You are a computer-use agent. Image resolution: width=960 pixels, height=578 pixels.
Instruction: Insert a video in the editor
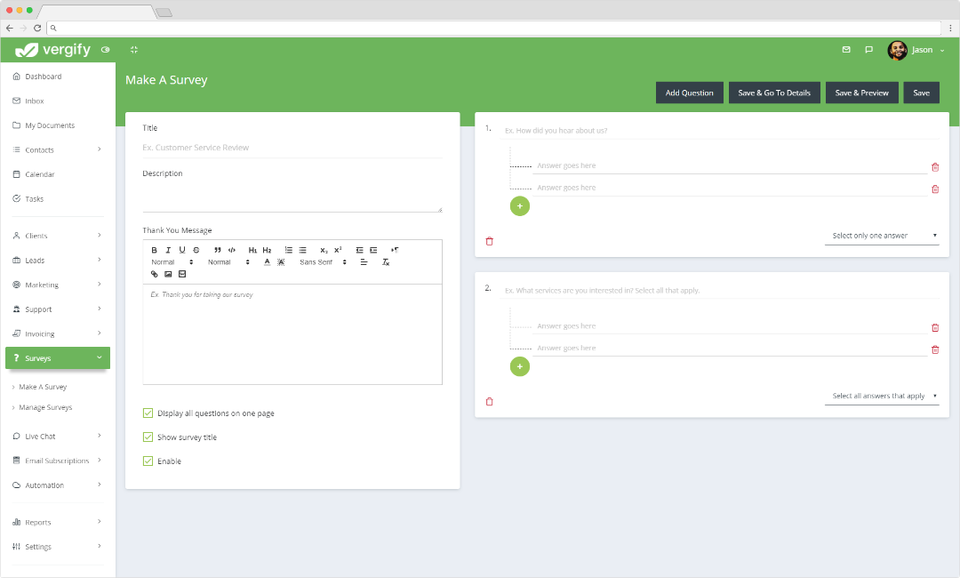click(x=182, y=274)
